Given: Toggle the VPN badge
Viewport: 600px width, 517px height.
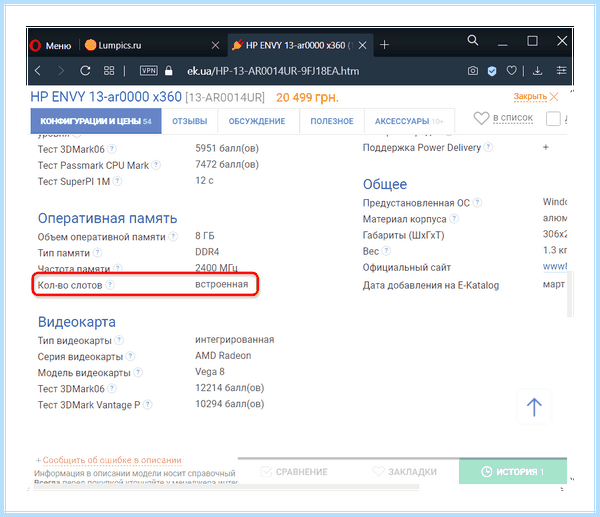Looking at the screenshot, I should tap(148, 71).
